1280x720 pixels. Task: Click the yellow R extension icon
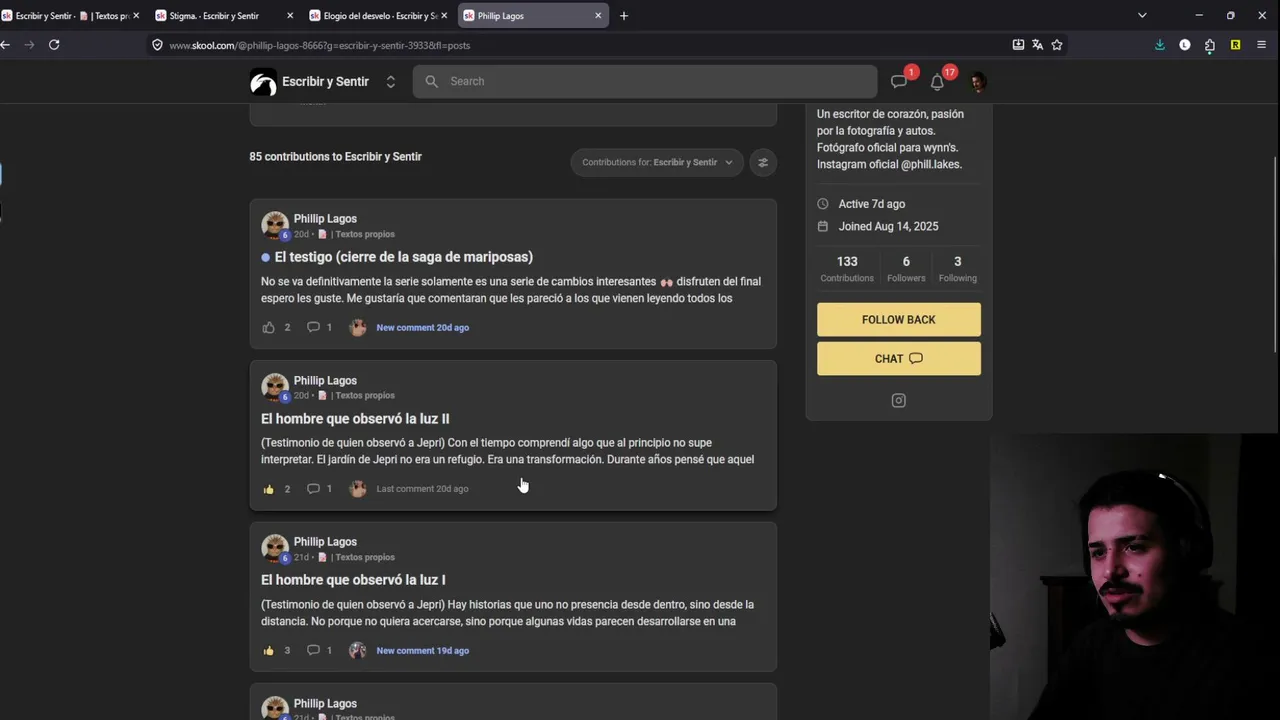click(1236, 45)
